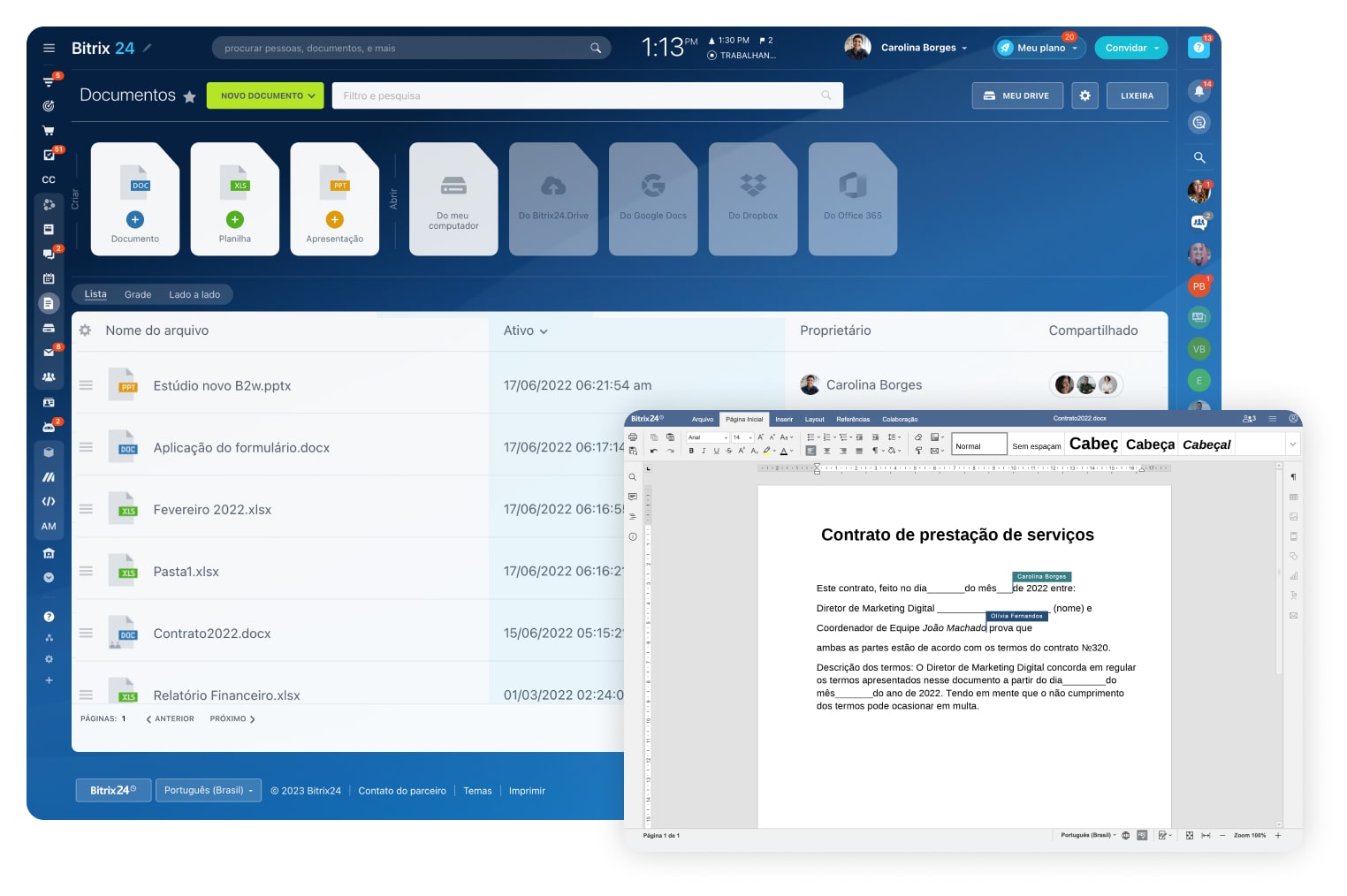Click the font color button in editor

pyautogui.click(x=784, y=451)
